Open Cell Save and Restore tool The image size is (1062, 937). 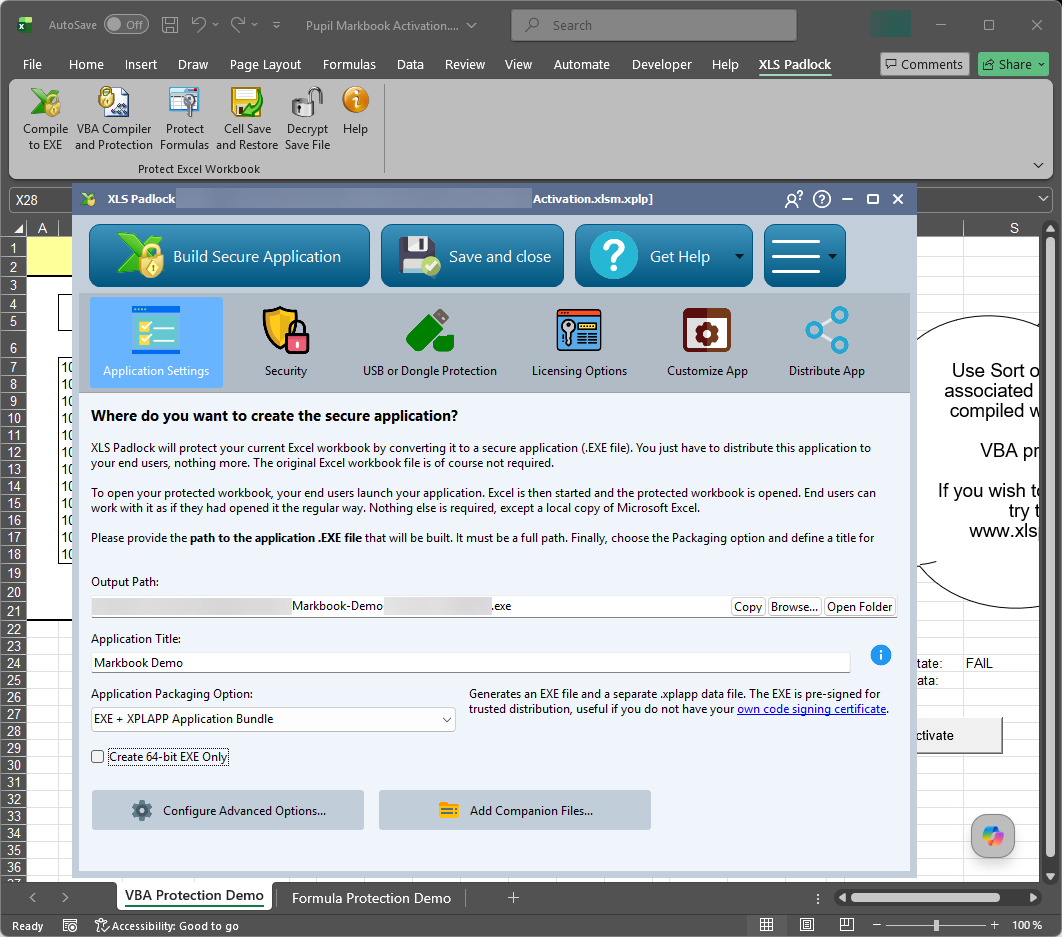click(247, 119)
